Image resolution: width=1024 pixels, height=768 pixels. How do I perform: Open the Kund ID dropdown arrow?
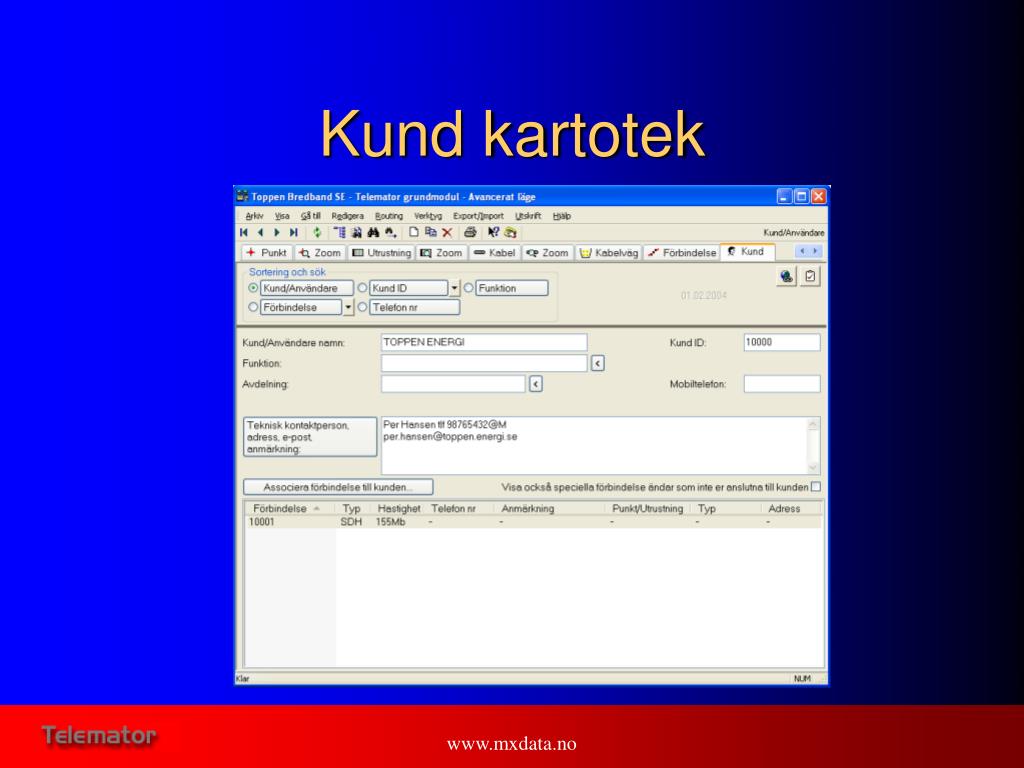pyautogui.click(x=455, y=288)
